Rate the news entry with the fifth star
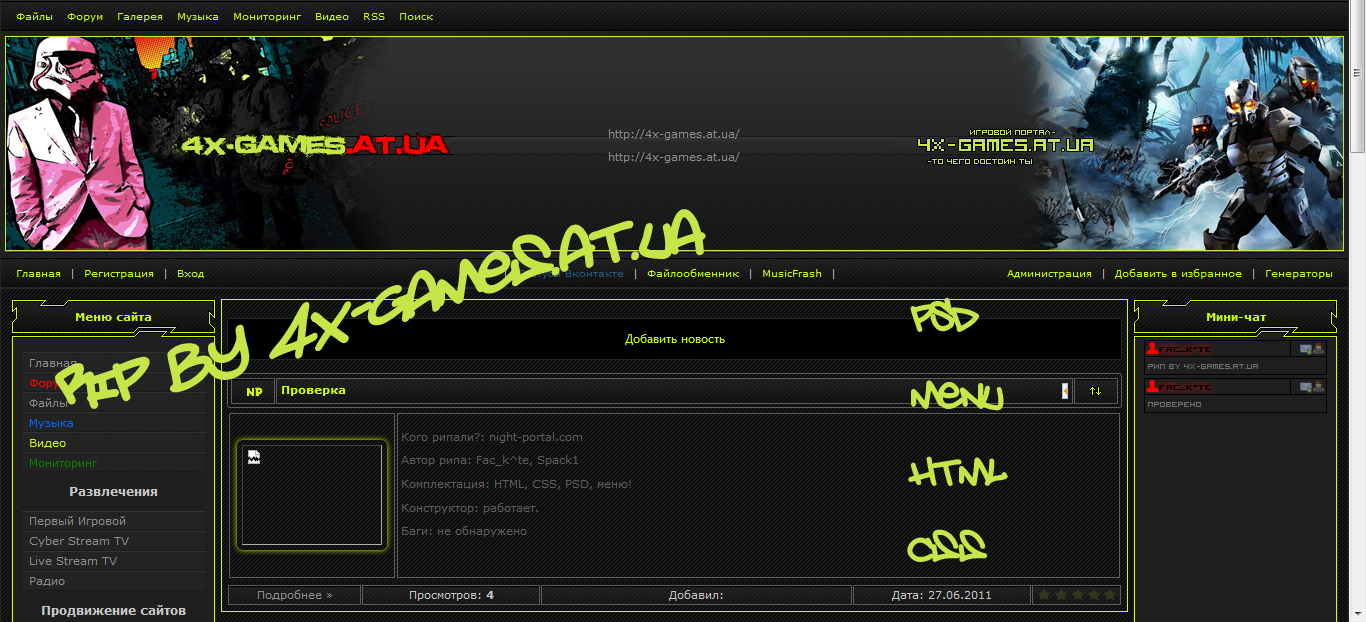The height and width of the screenshot is (622, 1366). tap(1108, 595)
